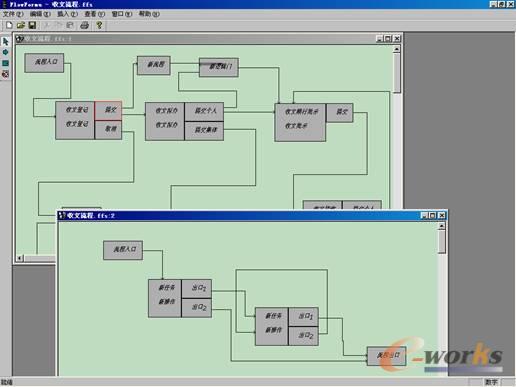The height and width of the screenshot is (387, 516).
Task: Click the left arrow of the horizontal scrollbar
Action: click(20, 258)
